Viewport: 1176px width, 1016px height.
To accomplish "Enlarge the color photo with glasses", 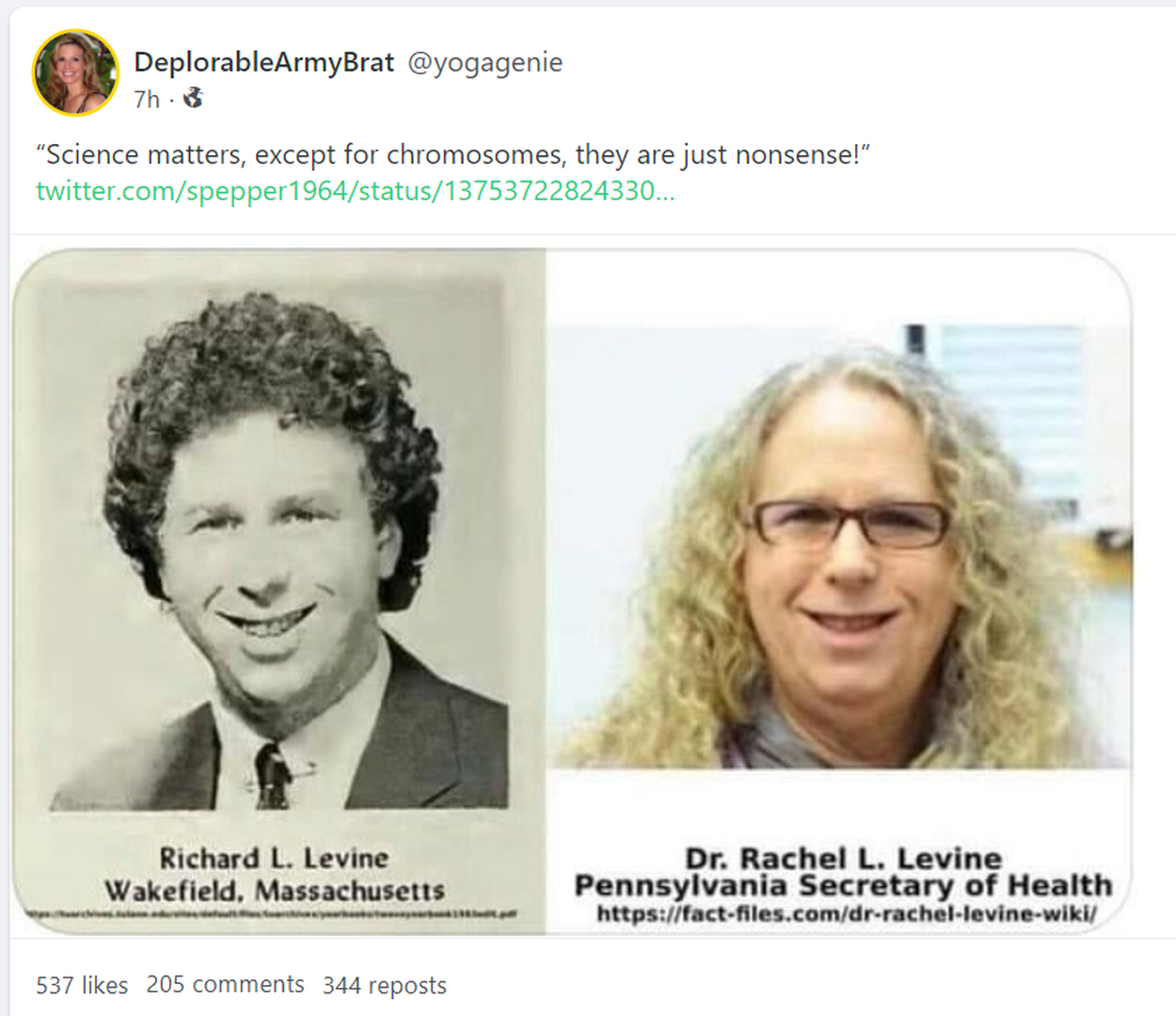I will click(x=839, y=546).
